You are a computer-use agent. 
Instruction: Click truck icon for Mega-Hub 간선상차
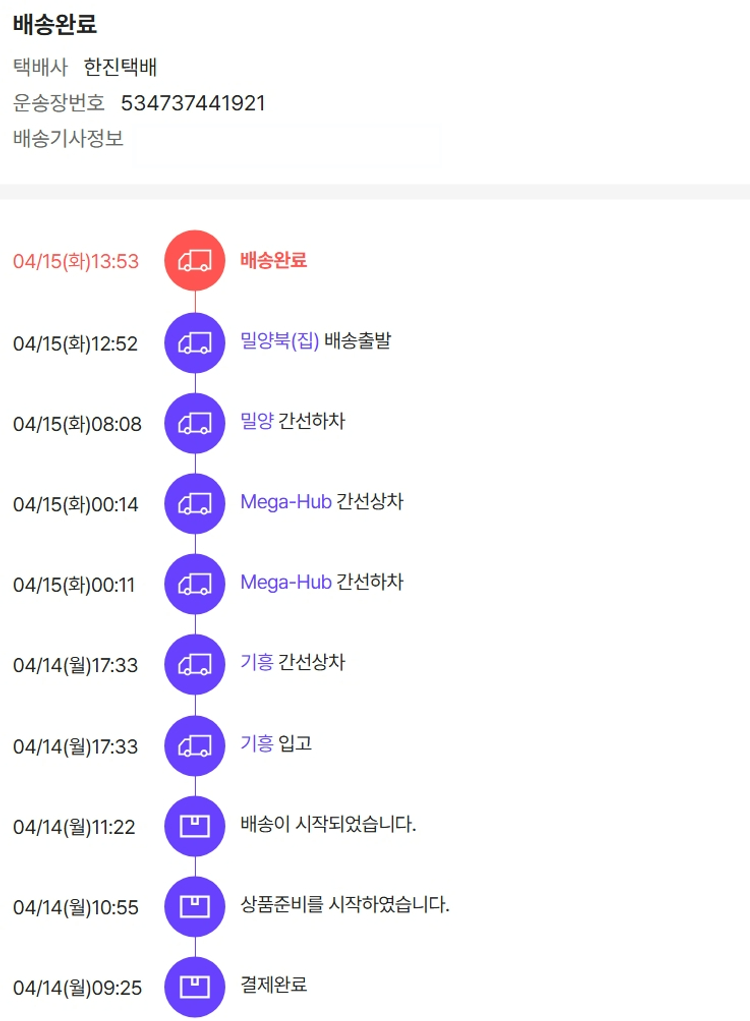coord(195,503)
